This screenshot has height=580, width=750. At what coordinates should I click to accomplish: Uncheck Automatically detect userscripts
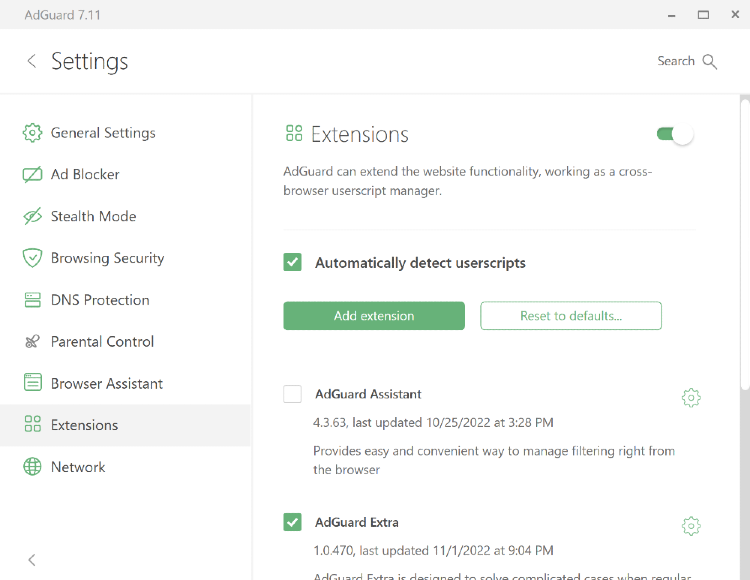(x=292, y=262)
